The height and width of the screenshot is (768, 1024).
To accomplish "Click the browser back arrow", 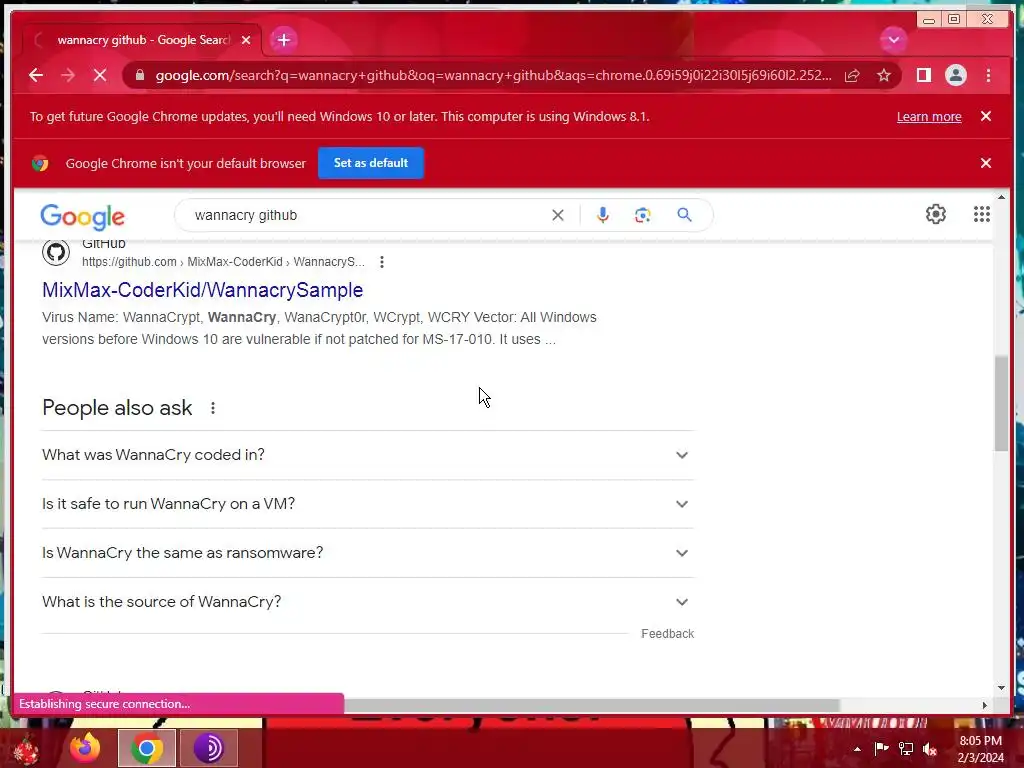I will point(36,75).
